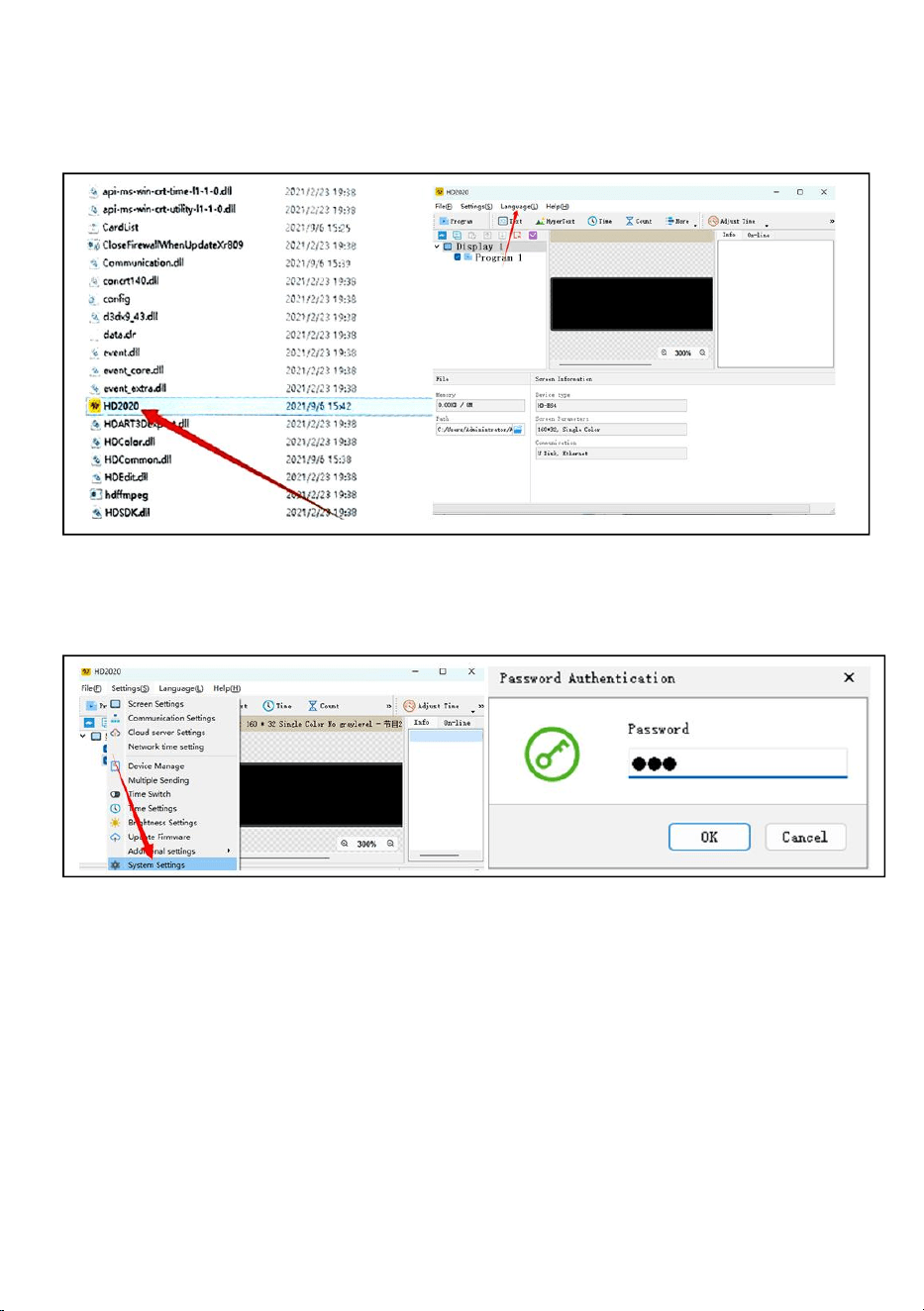Select Time Settings menu entry
This screenshot has width=924, height=1311.
(153, 809)
